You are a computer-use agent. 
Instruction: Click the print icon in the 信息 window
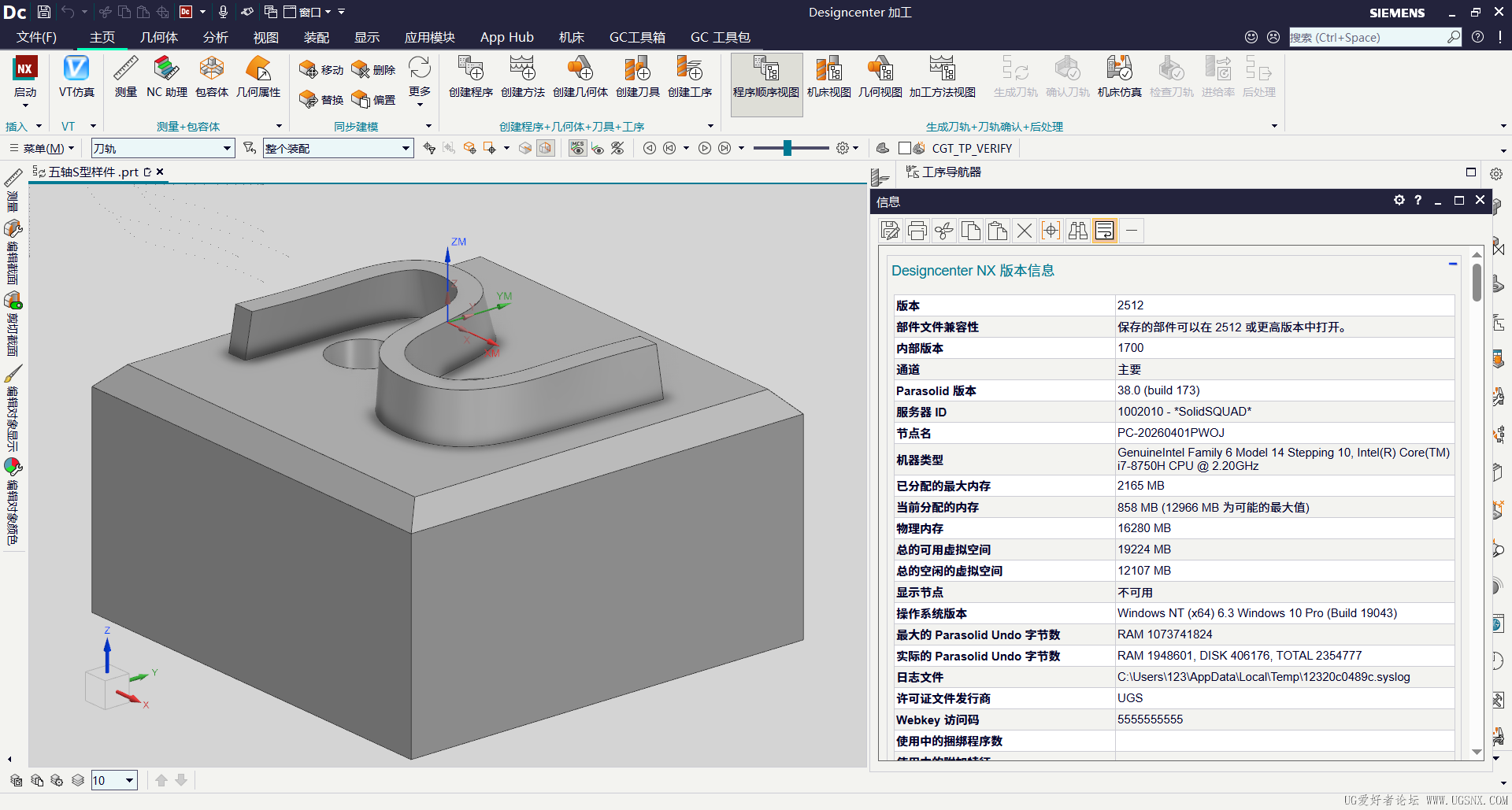click(x=917, y=231)
